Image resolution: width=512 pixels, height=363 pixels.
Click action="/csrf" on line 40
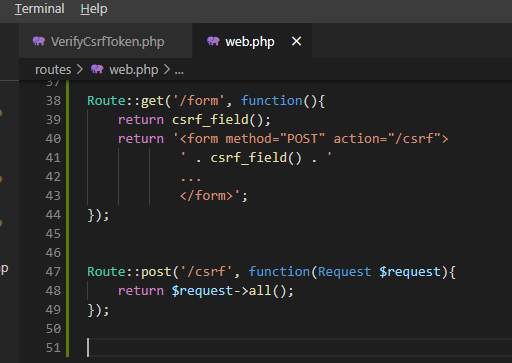click(387, 139)
